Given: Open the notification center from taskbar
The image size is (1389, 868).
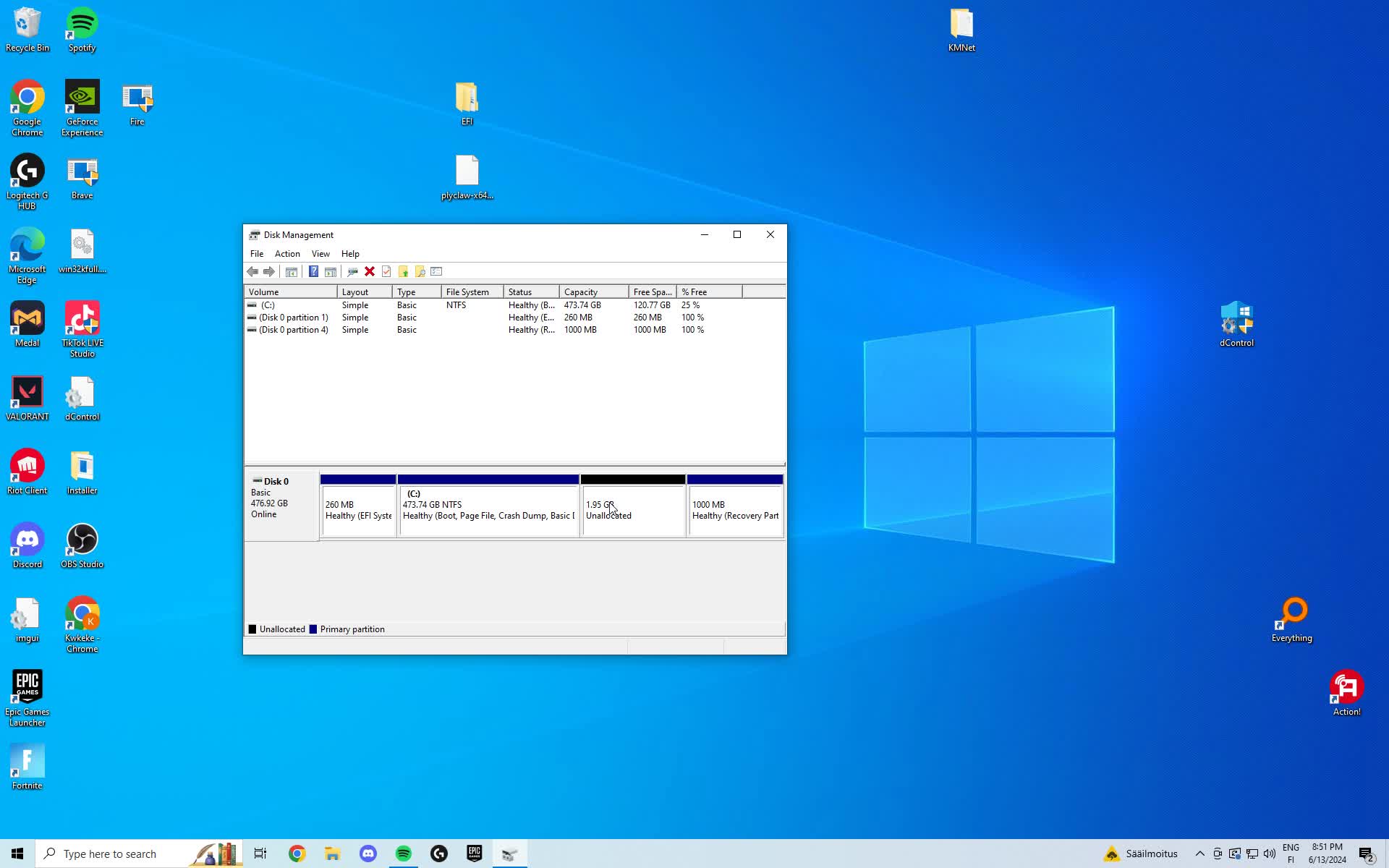Looking at the screenshot, I should (x=1365, y=854).
